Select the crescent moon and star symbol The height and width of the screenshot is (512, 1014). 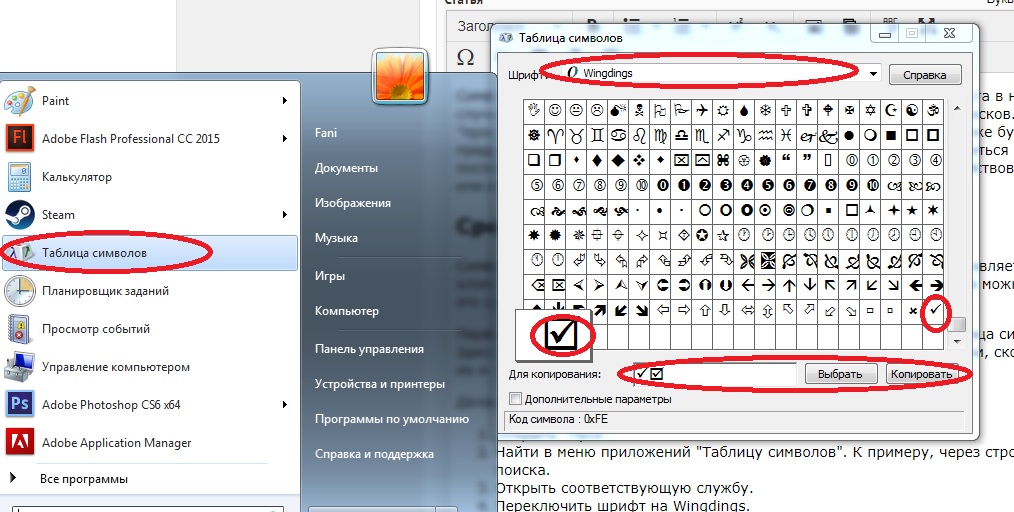click(x=891, y=111)
